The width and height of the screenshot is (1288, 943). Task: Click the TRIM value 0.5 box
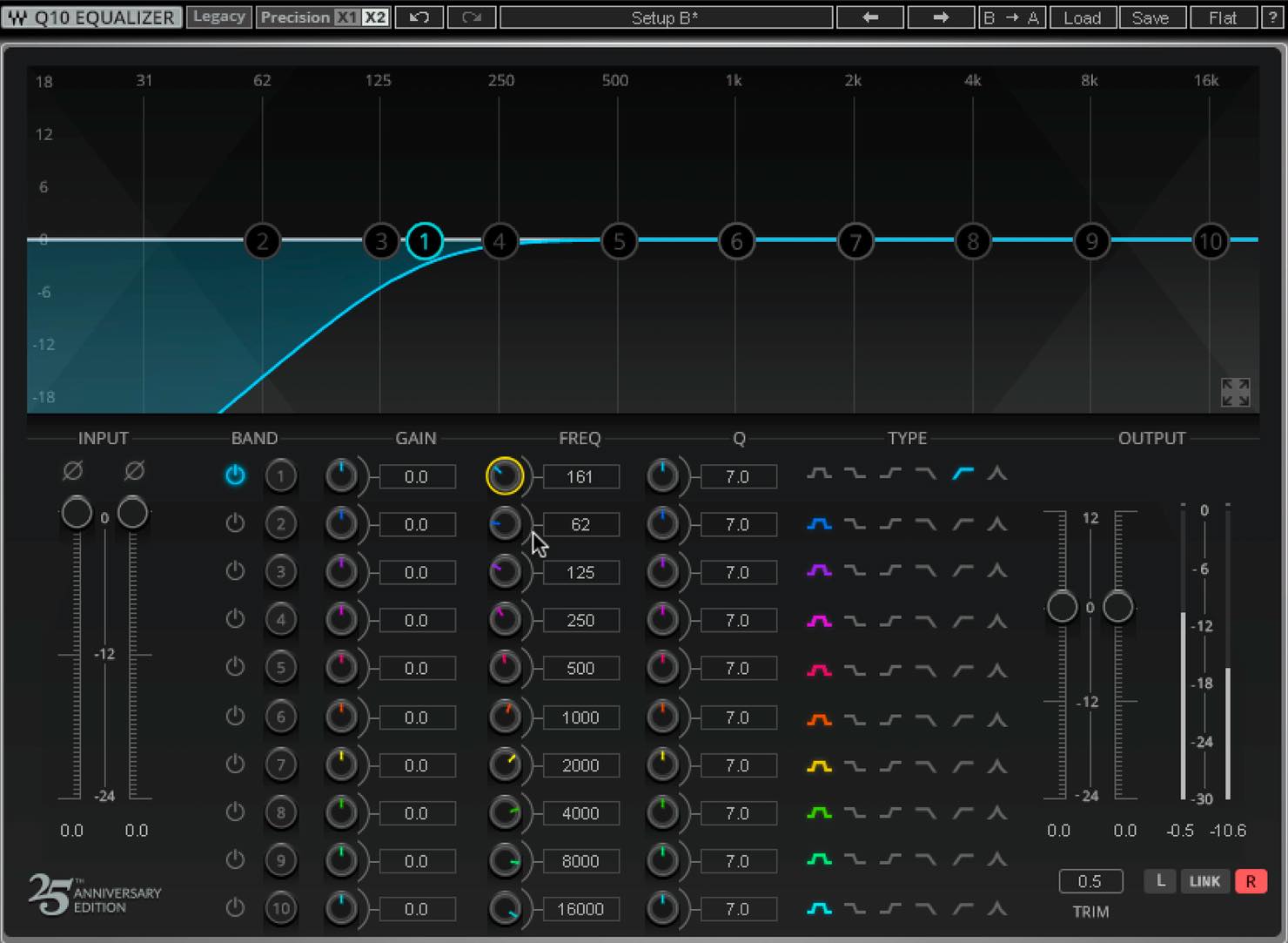point(1090,881)
